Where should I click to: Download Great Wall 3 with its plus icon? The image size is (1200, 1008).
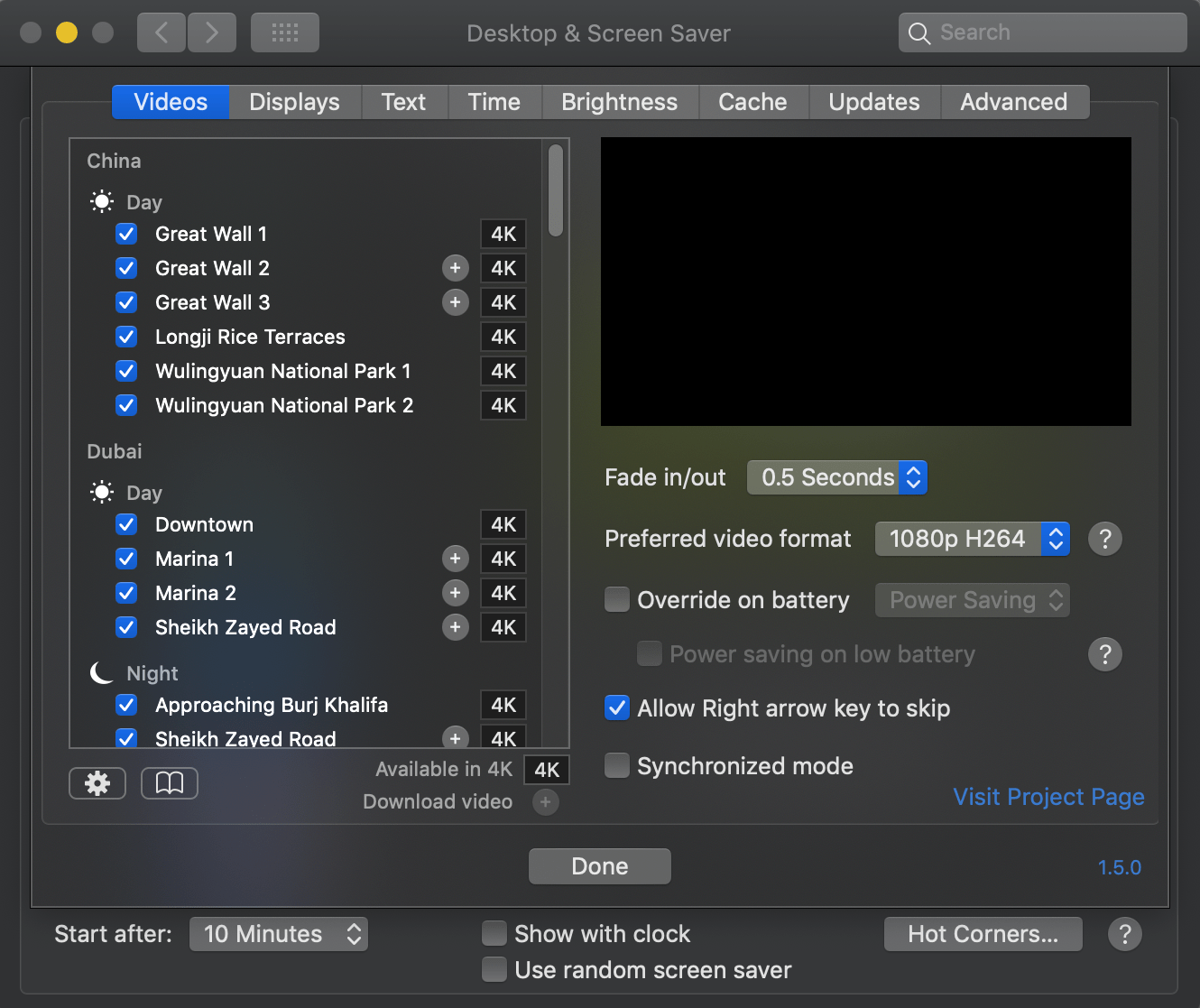[x=456, y=302]
